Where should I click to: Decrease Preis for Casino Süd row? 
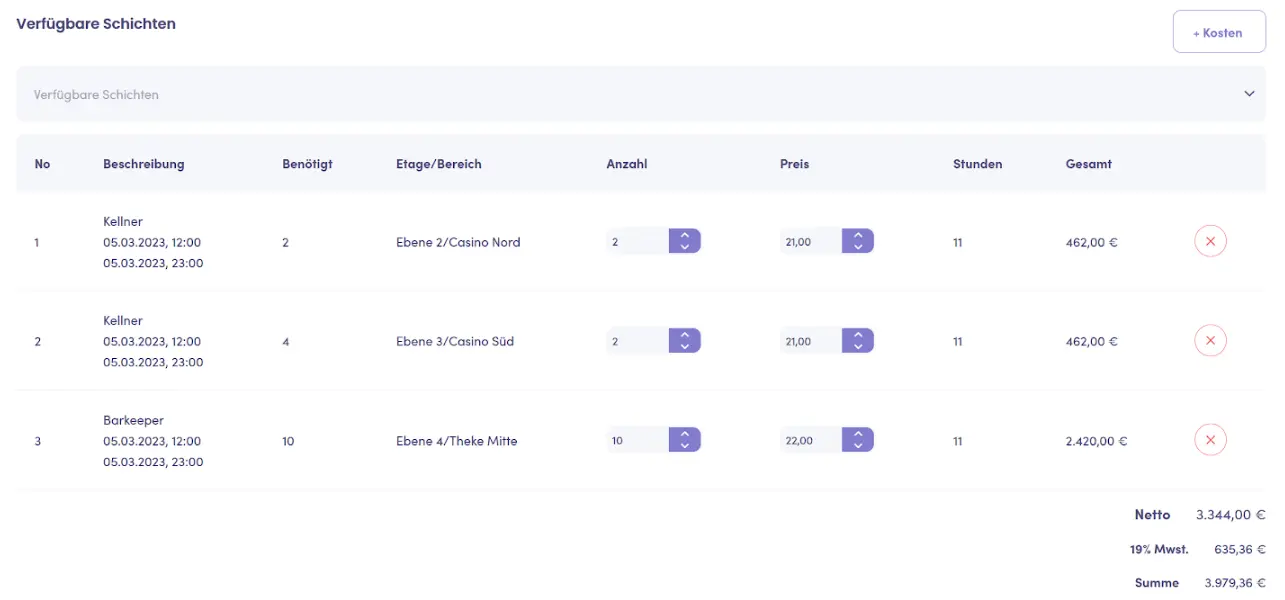[858, 347]
